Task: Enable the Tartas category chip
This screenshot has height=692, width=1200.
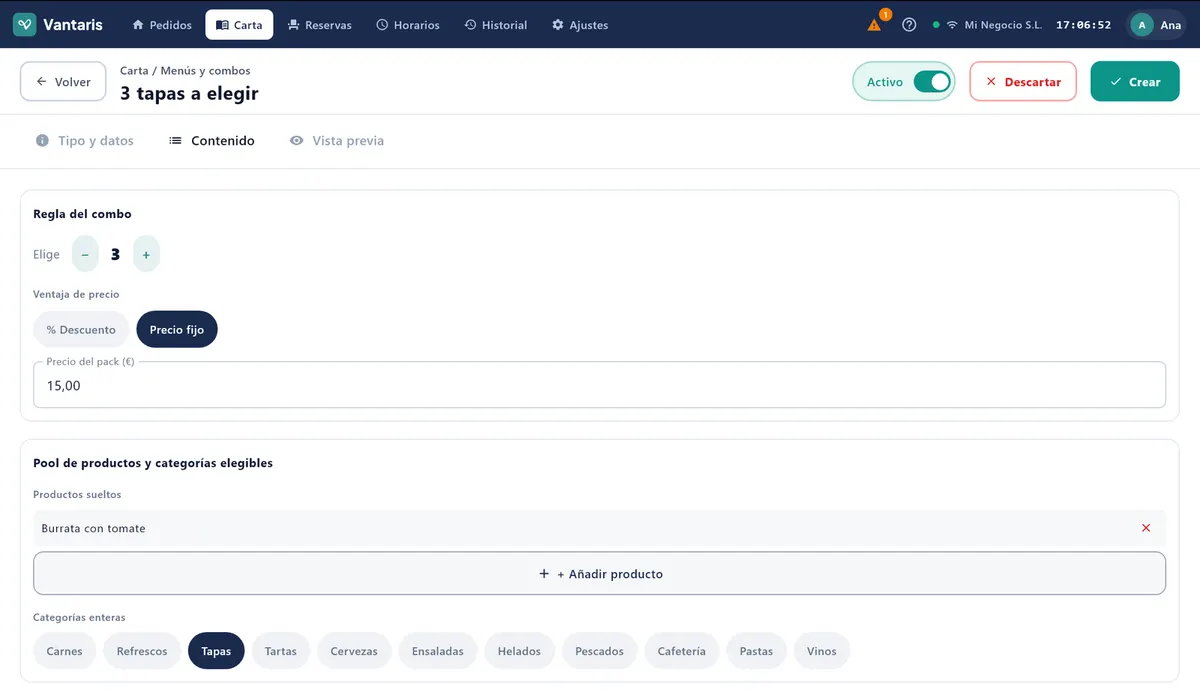Action: pyautogui.click(x=281, y=651)
